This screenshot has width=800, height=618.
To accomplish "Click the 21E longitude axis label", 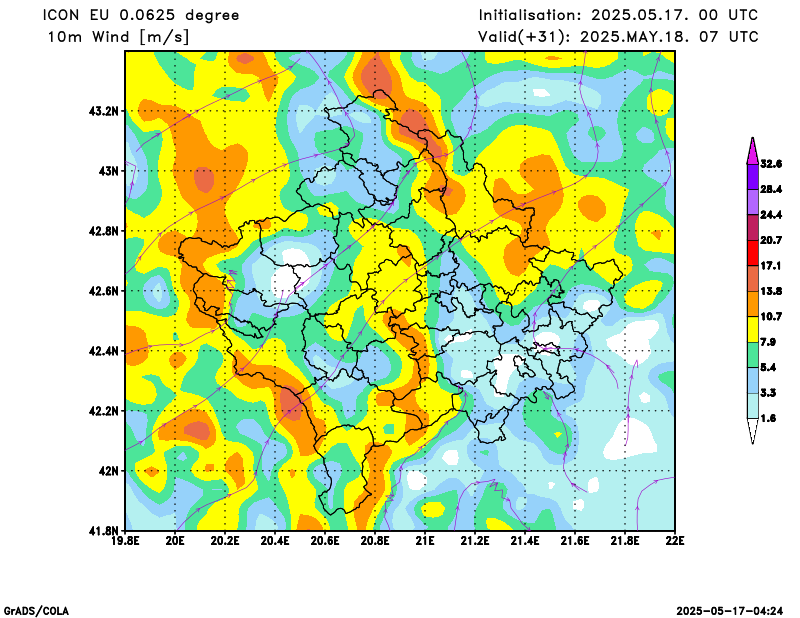I will [426, 541].
